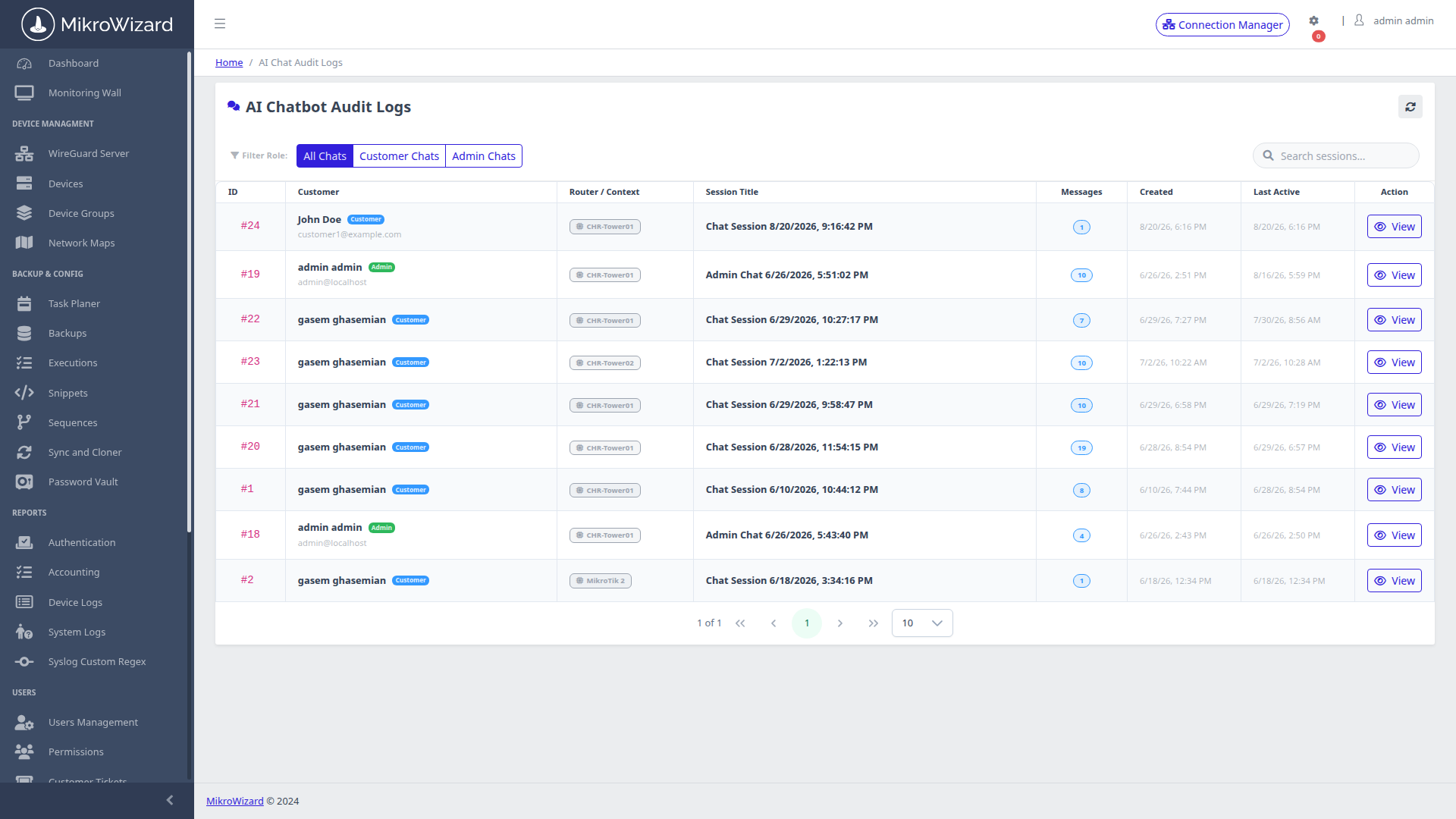Open the Sequences branch icon
This screenshot has width=1456, height=819.
[x=24, y=422]
